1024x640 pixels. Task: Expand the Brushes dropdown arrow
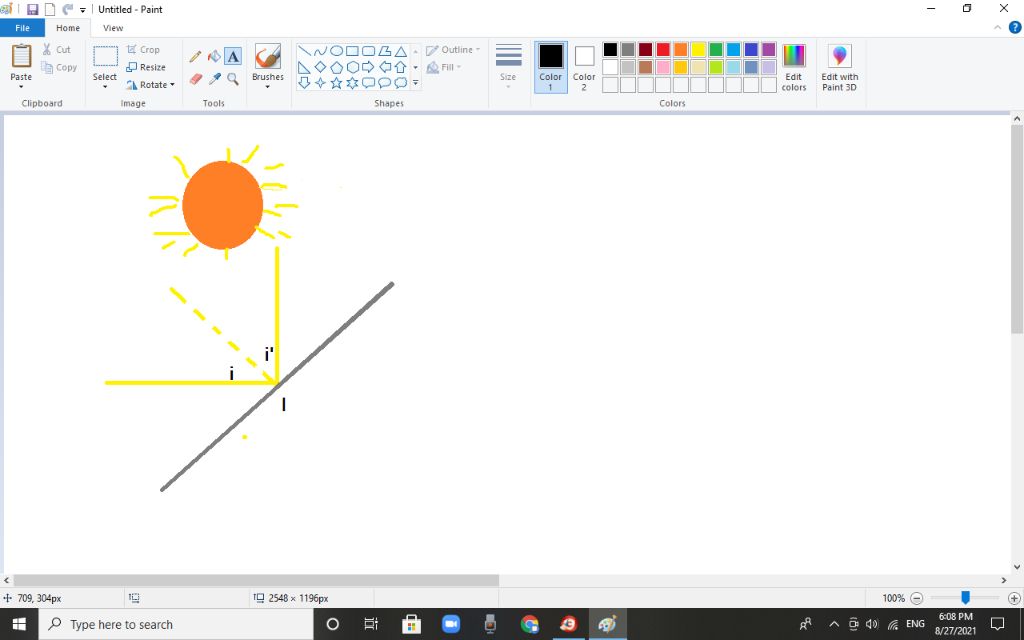point(268,87)
